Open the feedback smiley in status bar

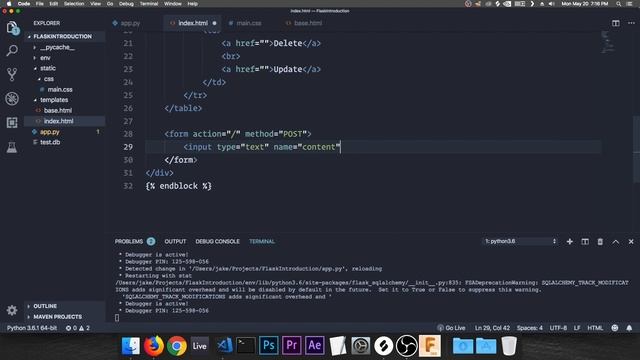coord(615,328)
